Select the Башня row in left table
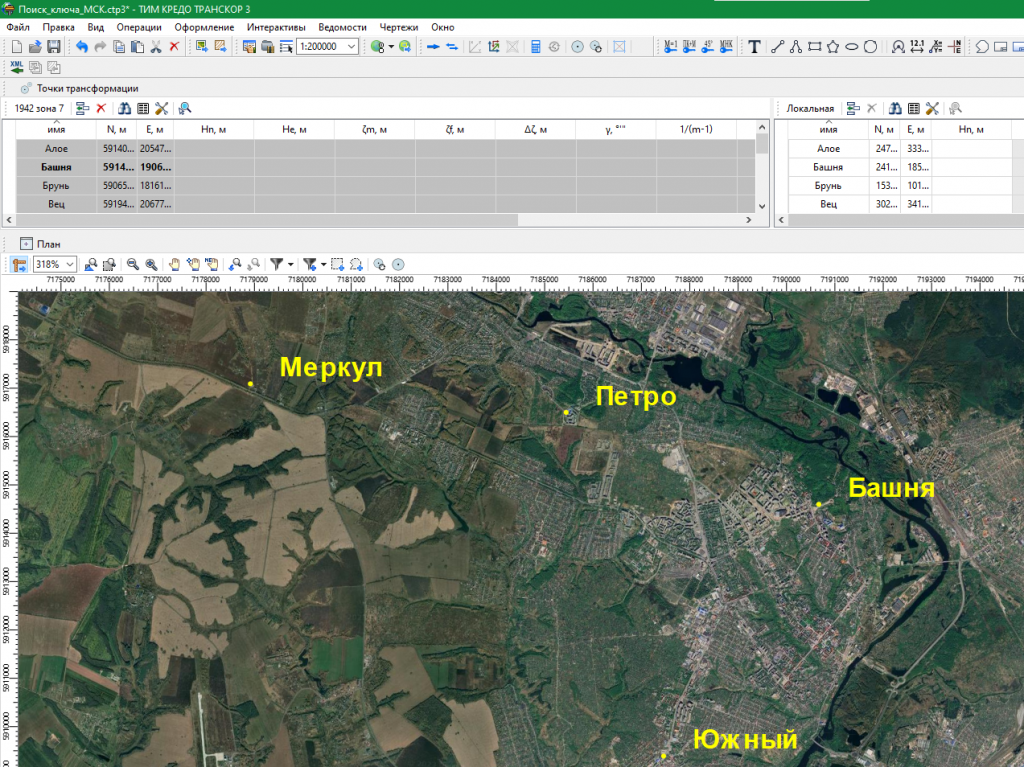Image resolution: width=1024 pixels, height=767 pixels. (x=56, y=167)
